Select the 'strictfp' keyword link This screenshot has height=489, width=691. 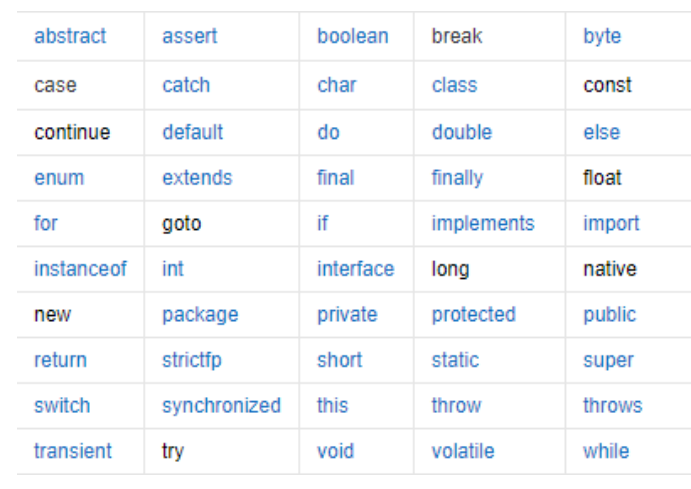pos(192,361)
